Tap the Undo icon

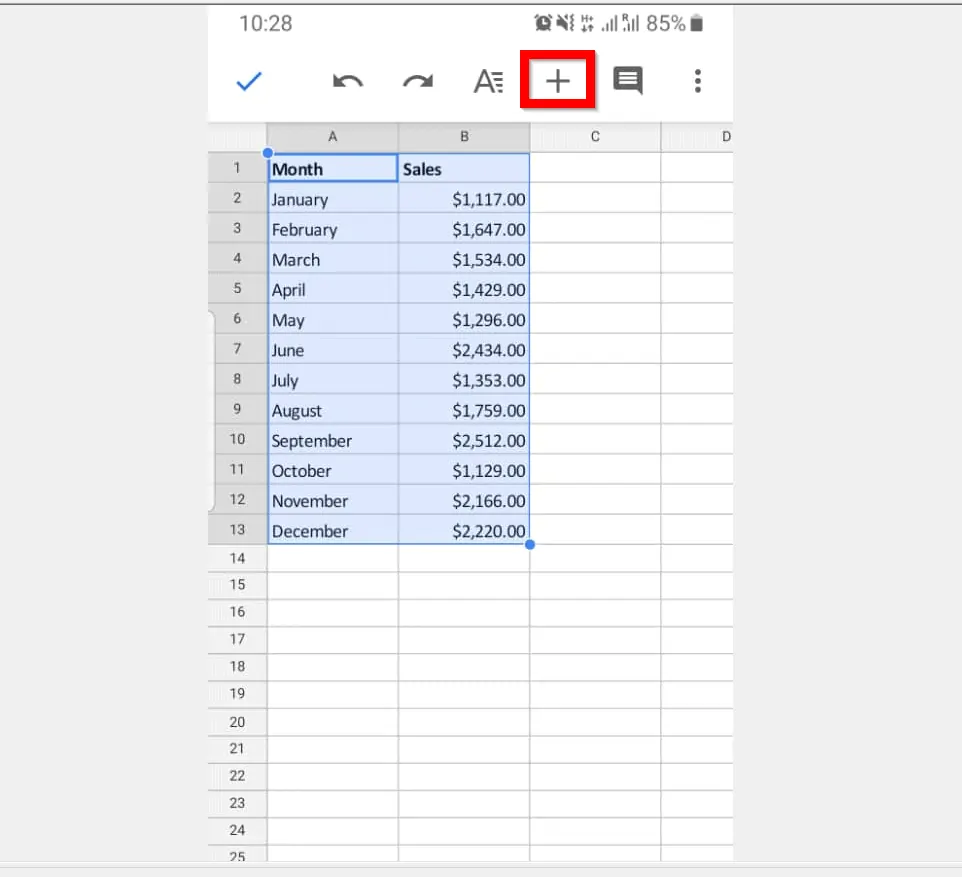pos(347,81)
